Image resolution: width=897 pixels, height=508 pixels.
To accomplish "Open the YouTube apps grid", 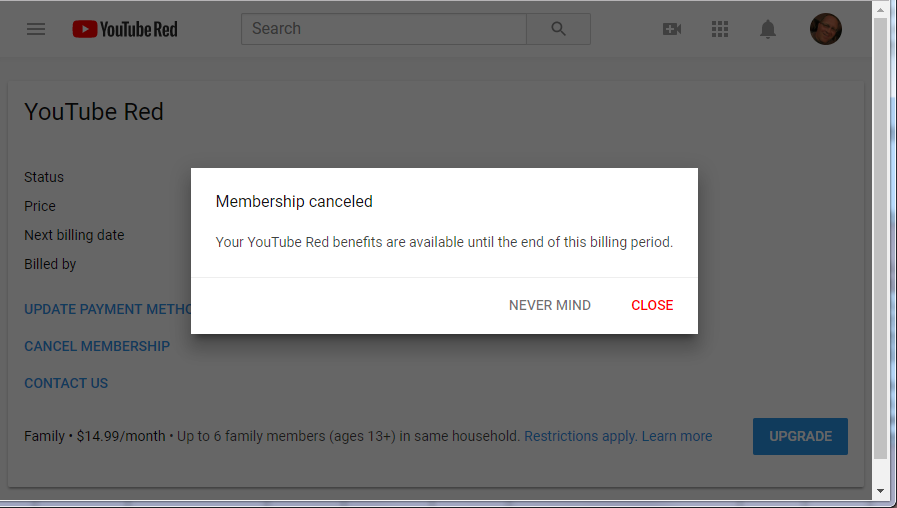I will pyautogui.click(x=720, y=29).
